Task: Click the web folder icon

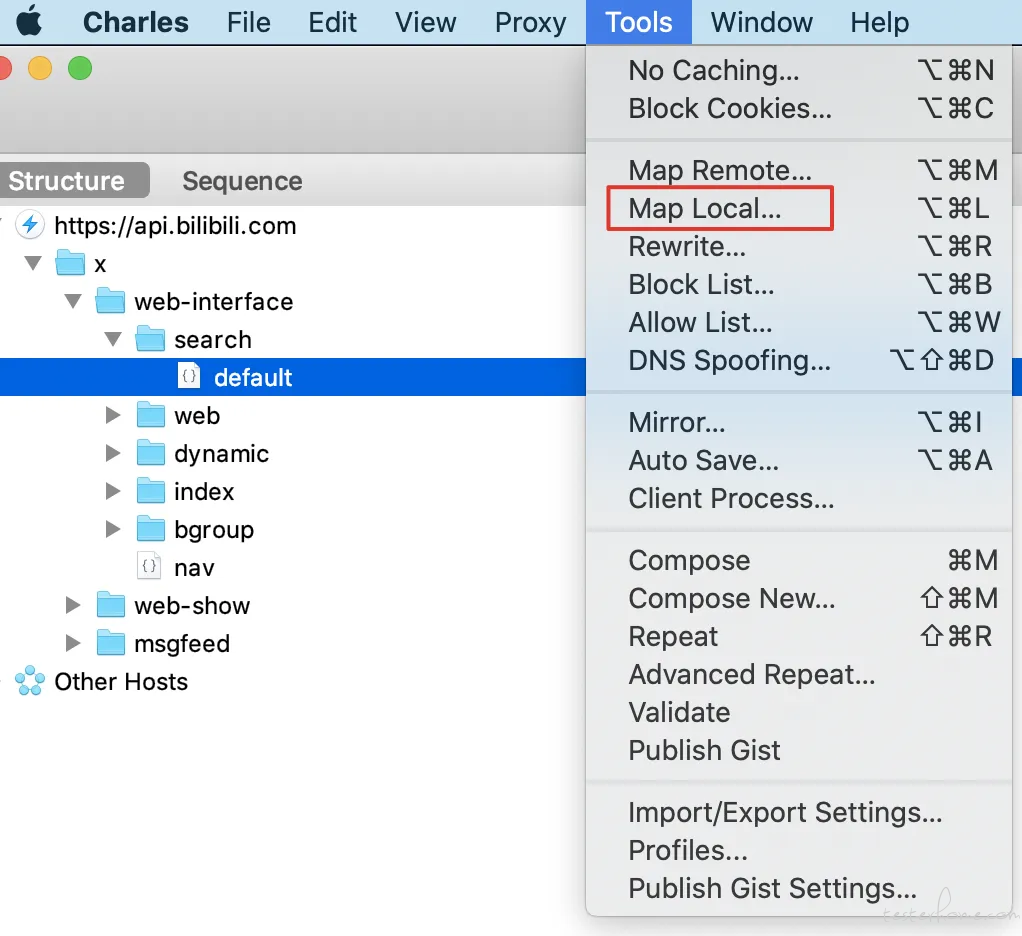Action: (151, 415)
